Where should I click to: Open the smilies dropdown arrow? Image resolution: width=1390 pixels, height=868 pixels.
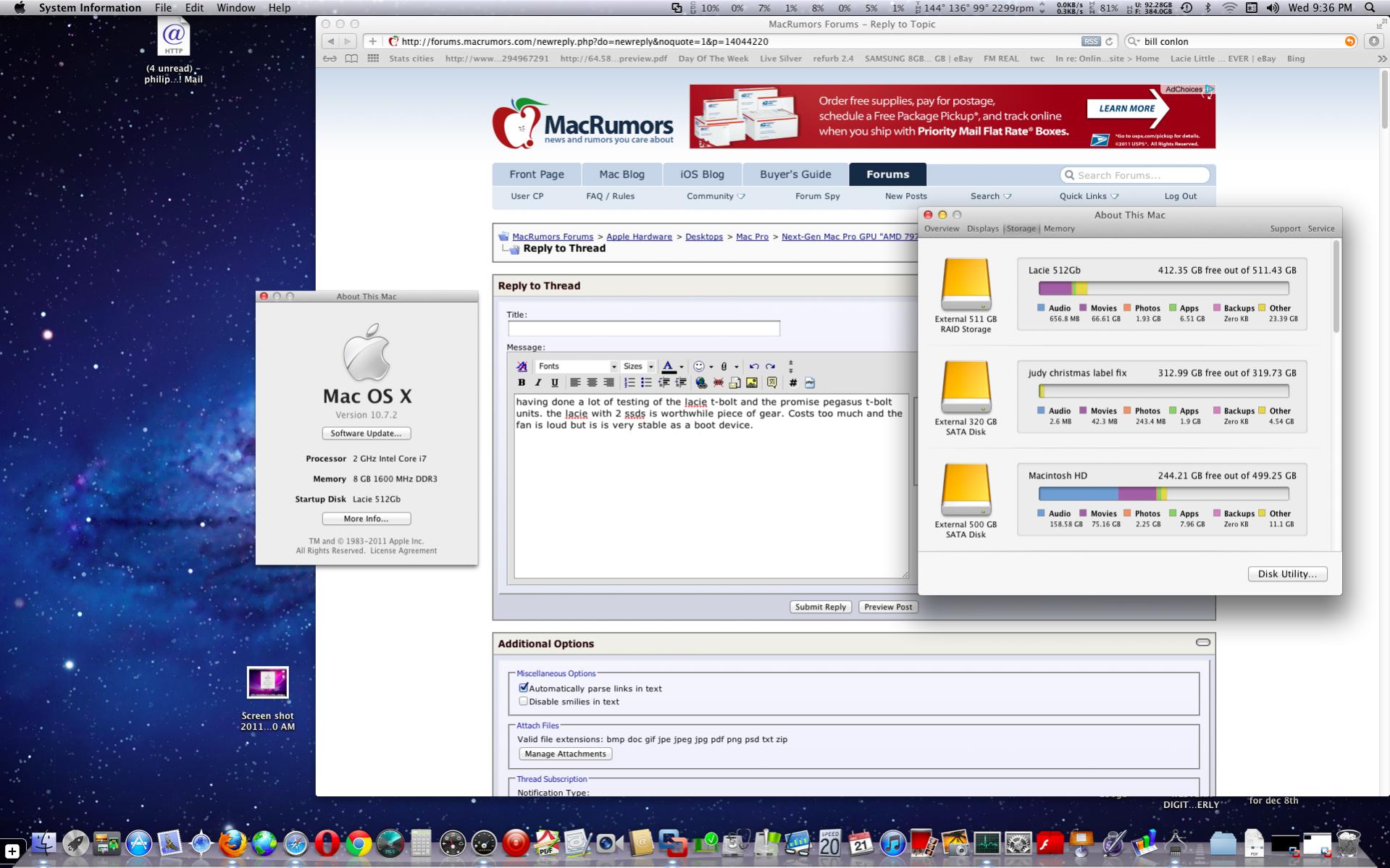point(711,367)
